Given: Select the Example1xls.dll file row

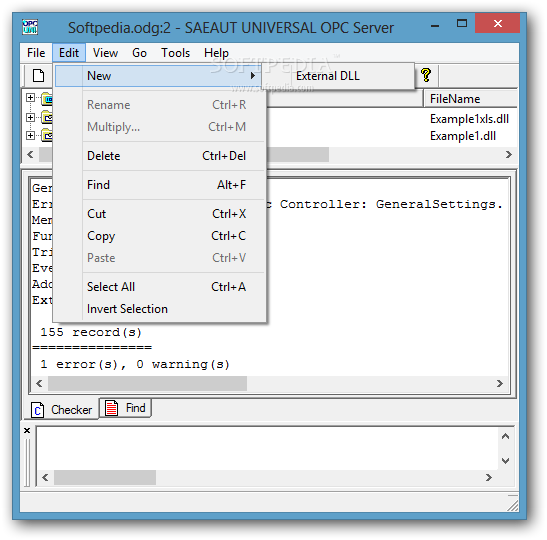Looking at the screenshot, I should tap(469, 119).
